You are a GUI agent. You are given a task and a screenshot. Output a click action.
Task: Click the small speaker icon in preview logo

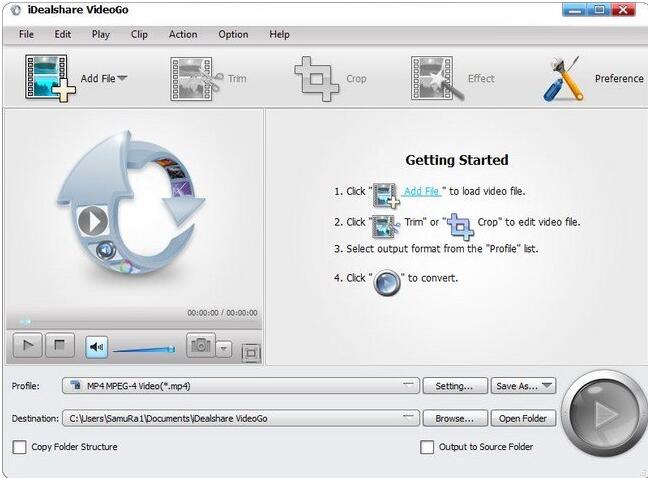tap(105, 250)
